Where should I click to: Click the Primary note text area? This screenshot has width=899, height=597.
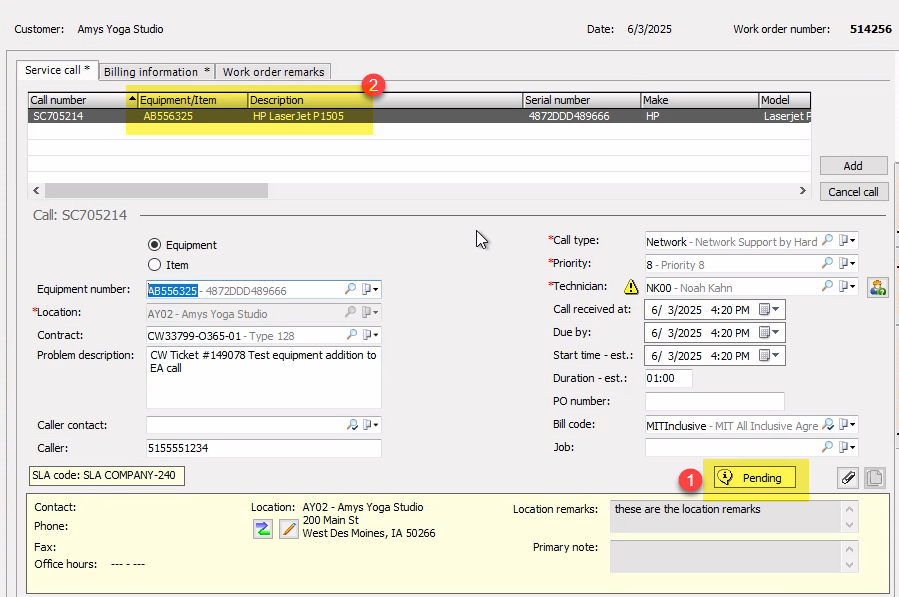point(725,556)
